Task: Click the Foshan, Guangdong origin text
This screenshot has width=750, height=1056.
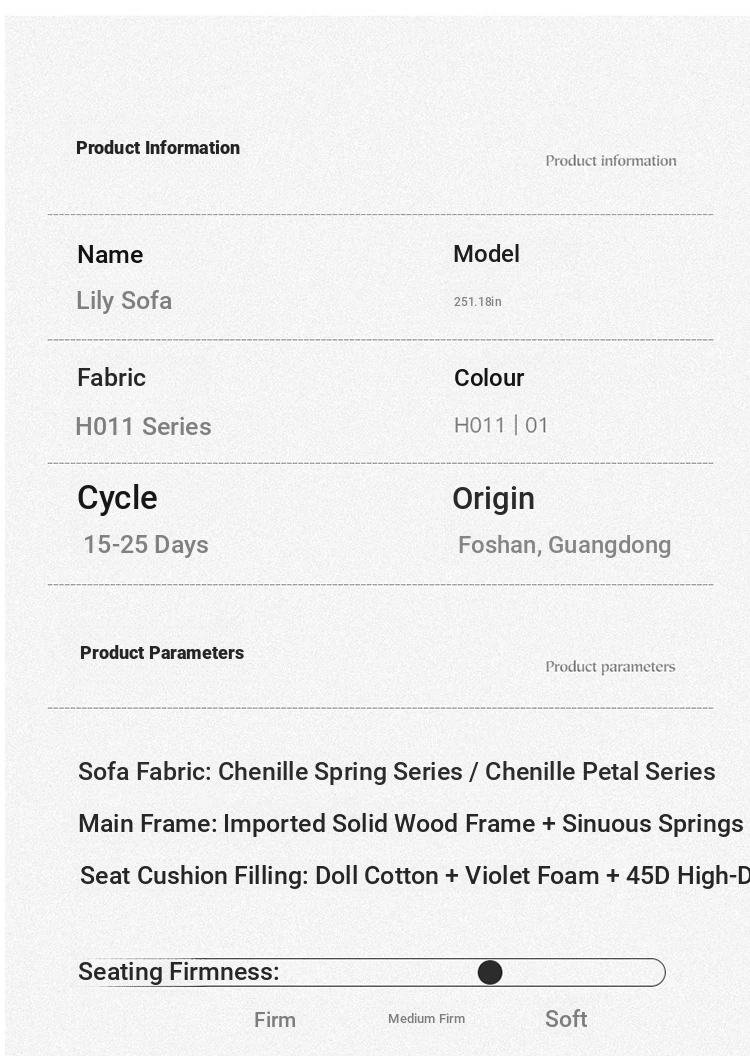Action: coord(564,545)
